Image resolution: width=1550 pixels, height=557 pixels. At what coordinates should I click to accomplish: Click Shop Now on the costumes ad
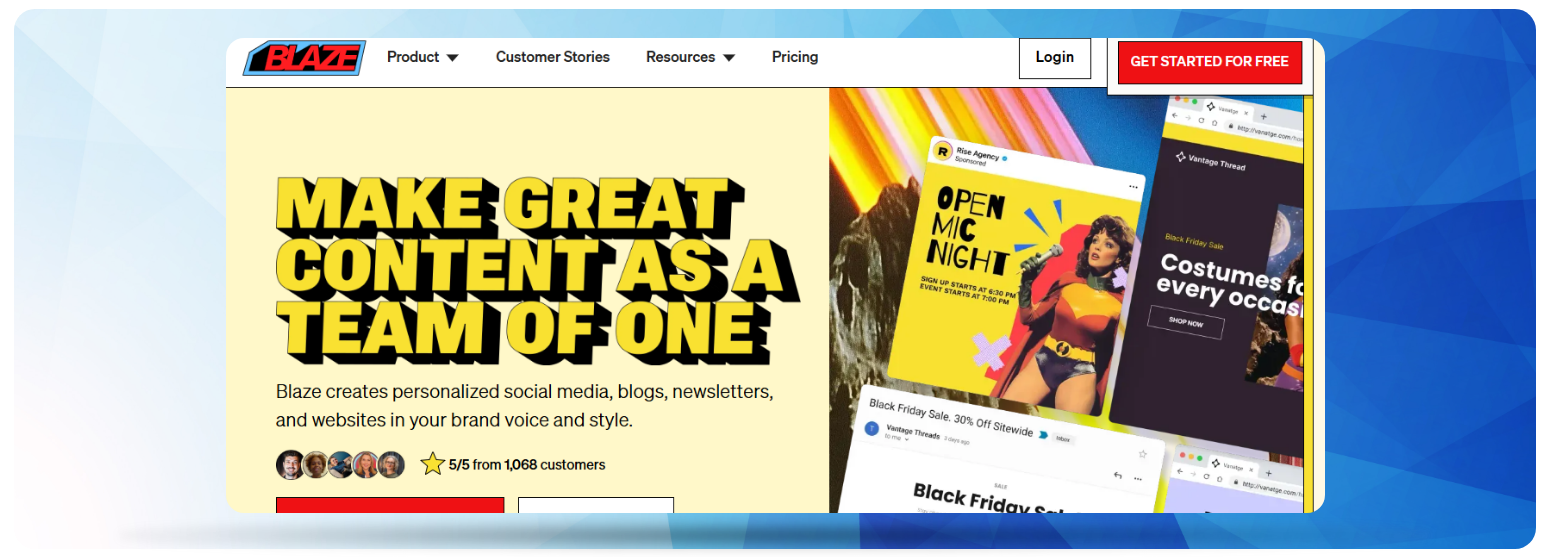click(x=1186, y=323)
